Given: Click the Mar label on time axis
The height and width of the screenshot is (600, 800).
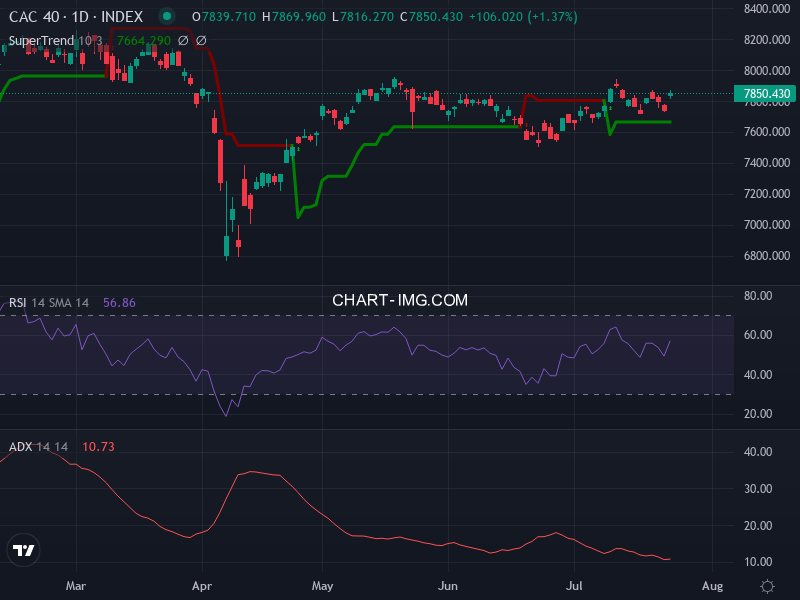Looking at the screenshot, I should 76,586.
